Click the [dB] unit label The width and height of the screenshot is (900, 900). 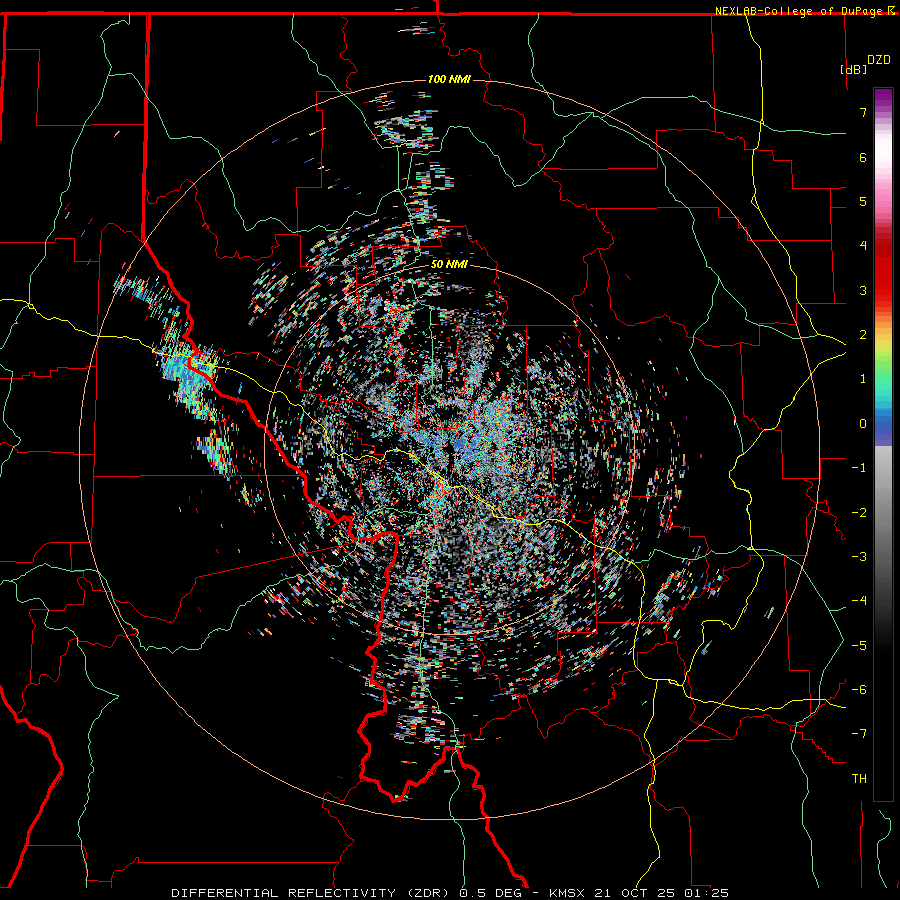(853, 69)
